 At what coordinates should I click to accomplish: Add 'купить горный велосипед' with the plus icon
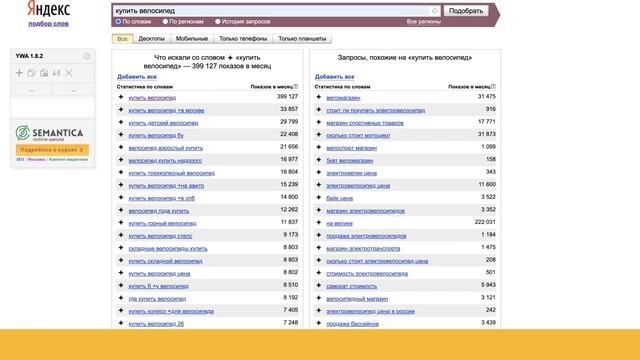[121, 223]
